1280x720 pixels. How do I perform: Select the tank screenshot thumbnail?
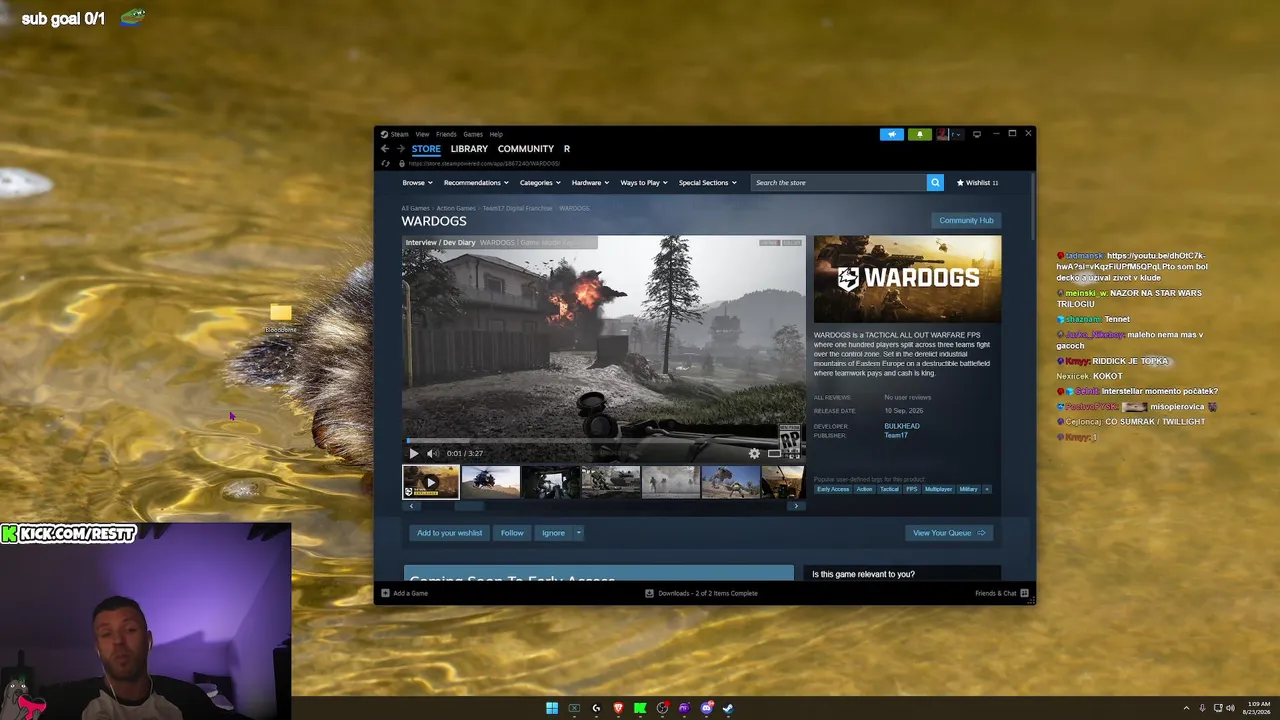611,482
